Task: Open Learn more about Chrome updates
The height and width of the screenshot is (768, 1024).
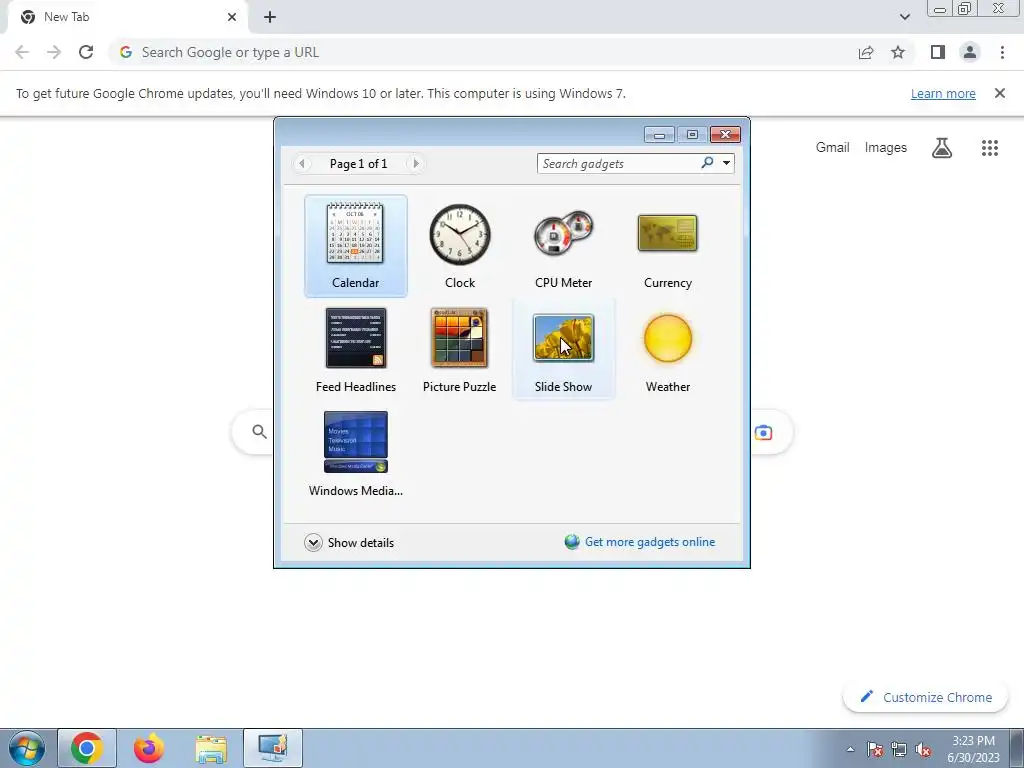Action: click(943, 93)
